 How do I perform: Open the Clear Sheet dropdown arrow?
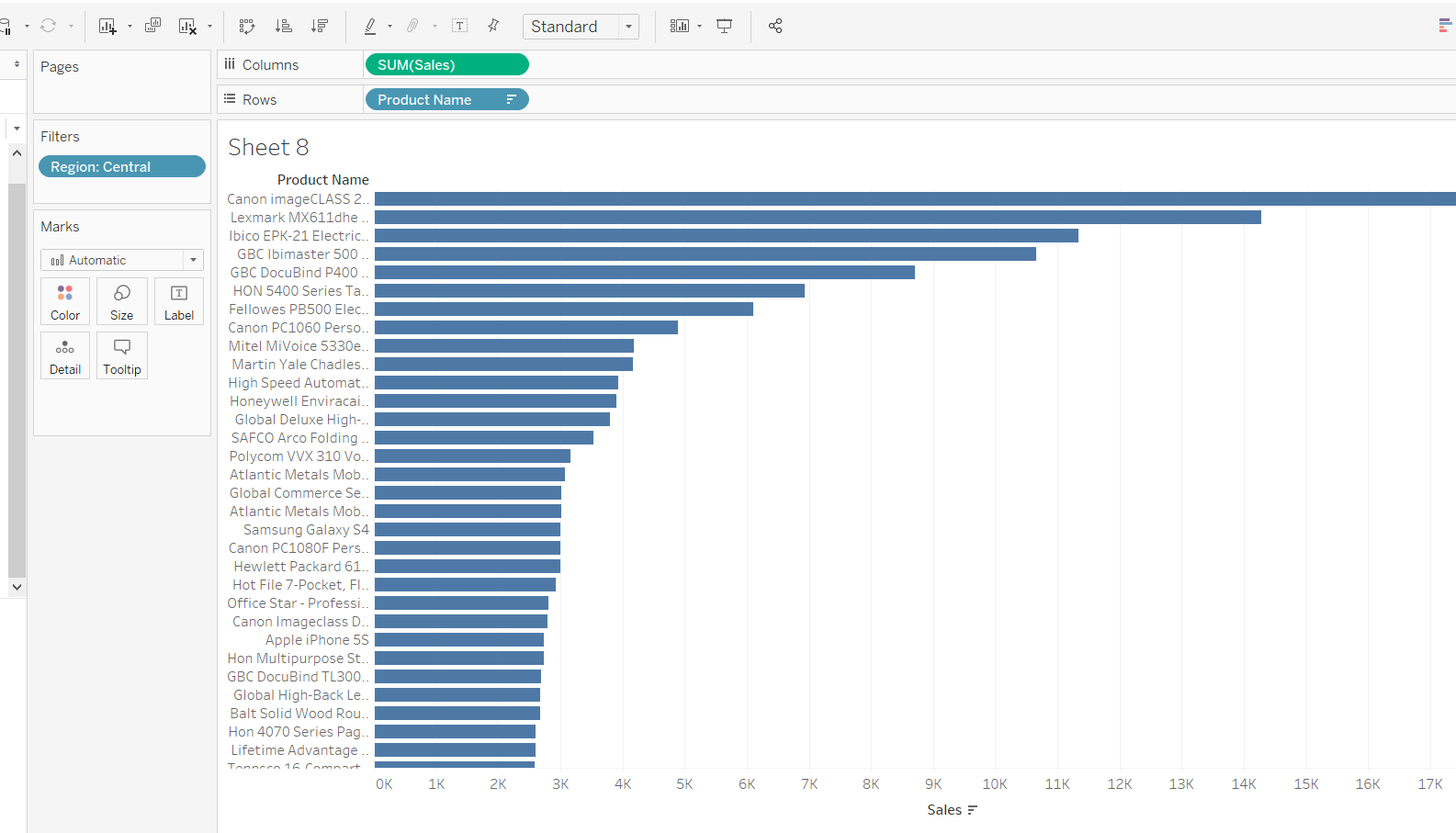209,27
